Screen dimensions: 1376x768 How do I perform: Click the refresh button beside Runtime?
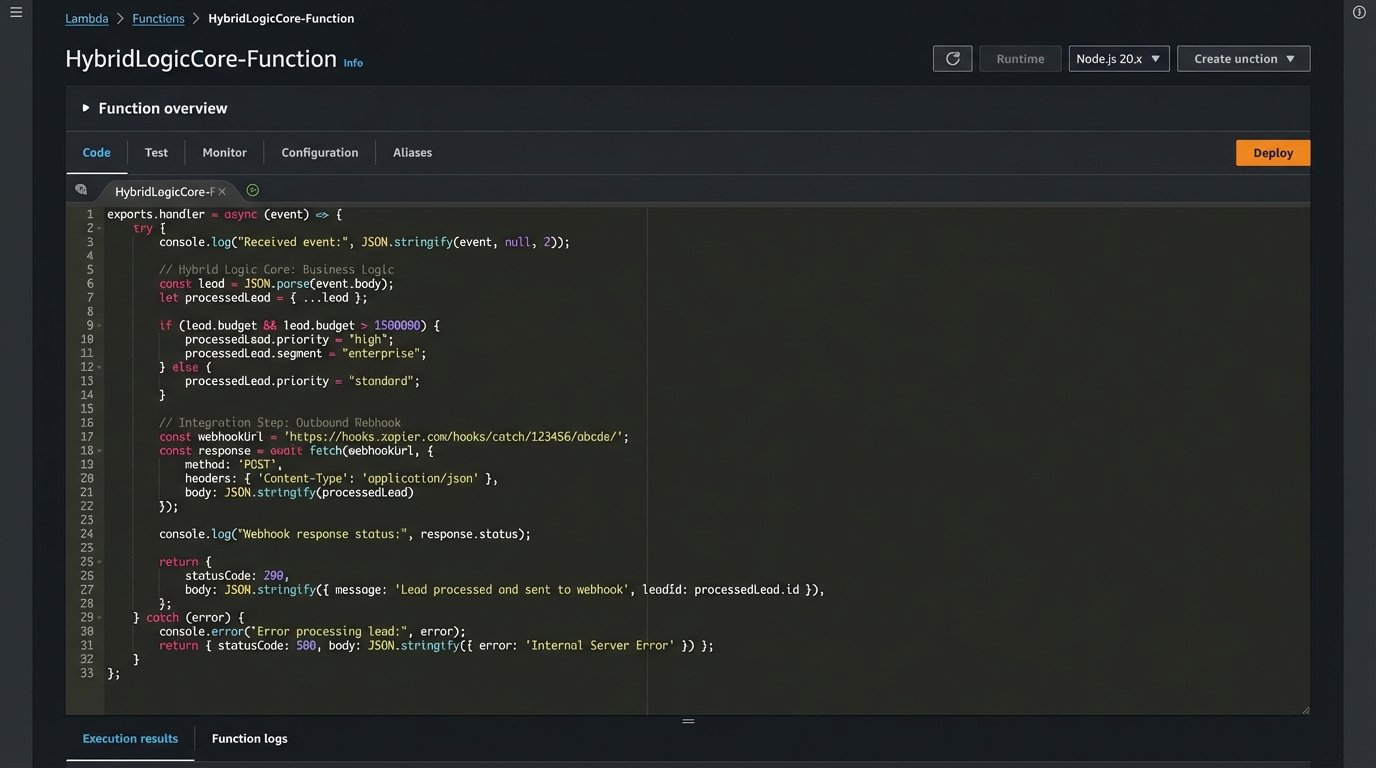point(952,59)
